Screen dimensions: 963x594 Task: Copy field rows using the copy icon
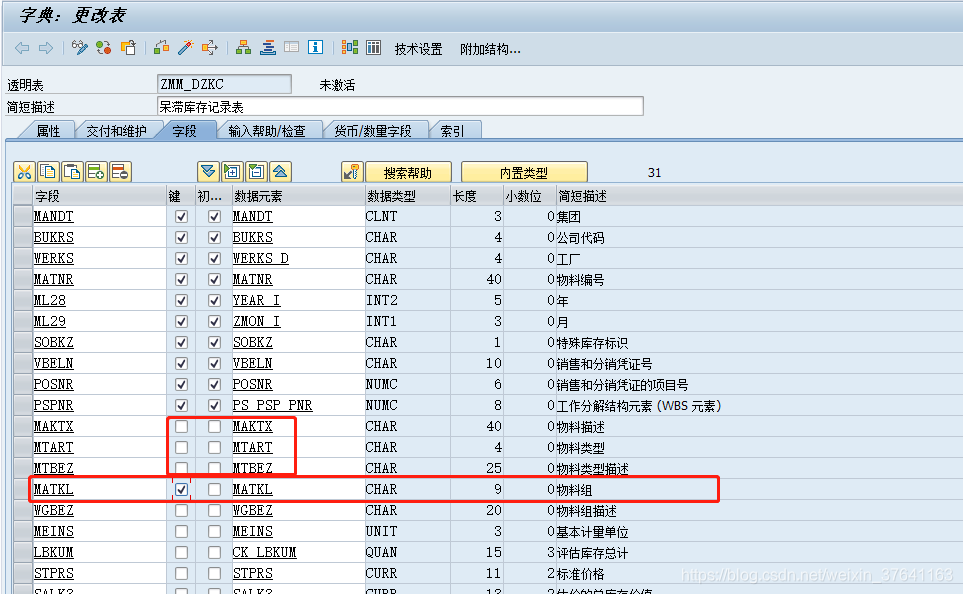[47, 170]
